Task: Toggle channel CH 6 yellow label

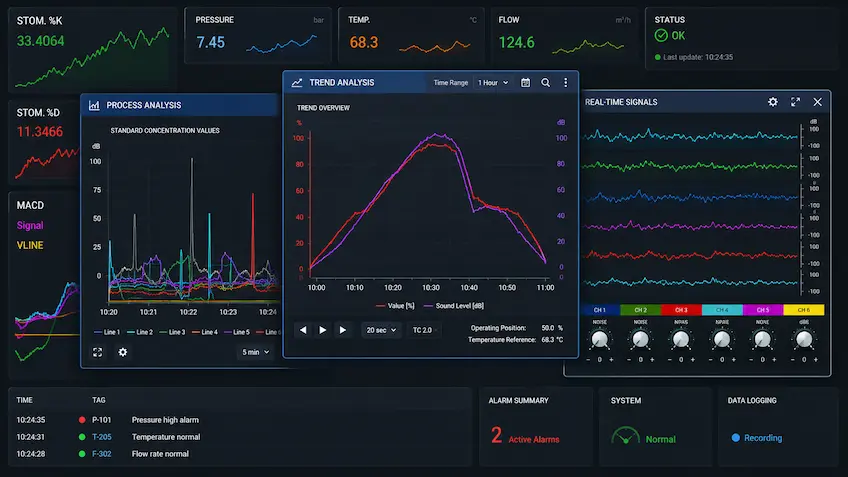Action: point(804,310)
